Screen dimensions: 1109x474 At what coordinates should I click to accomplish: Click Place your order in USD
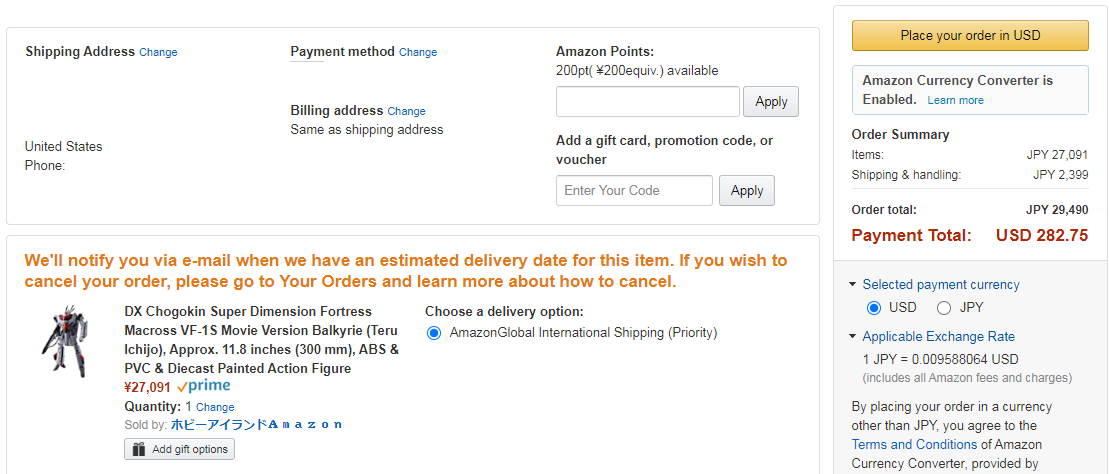coord(969,35)
